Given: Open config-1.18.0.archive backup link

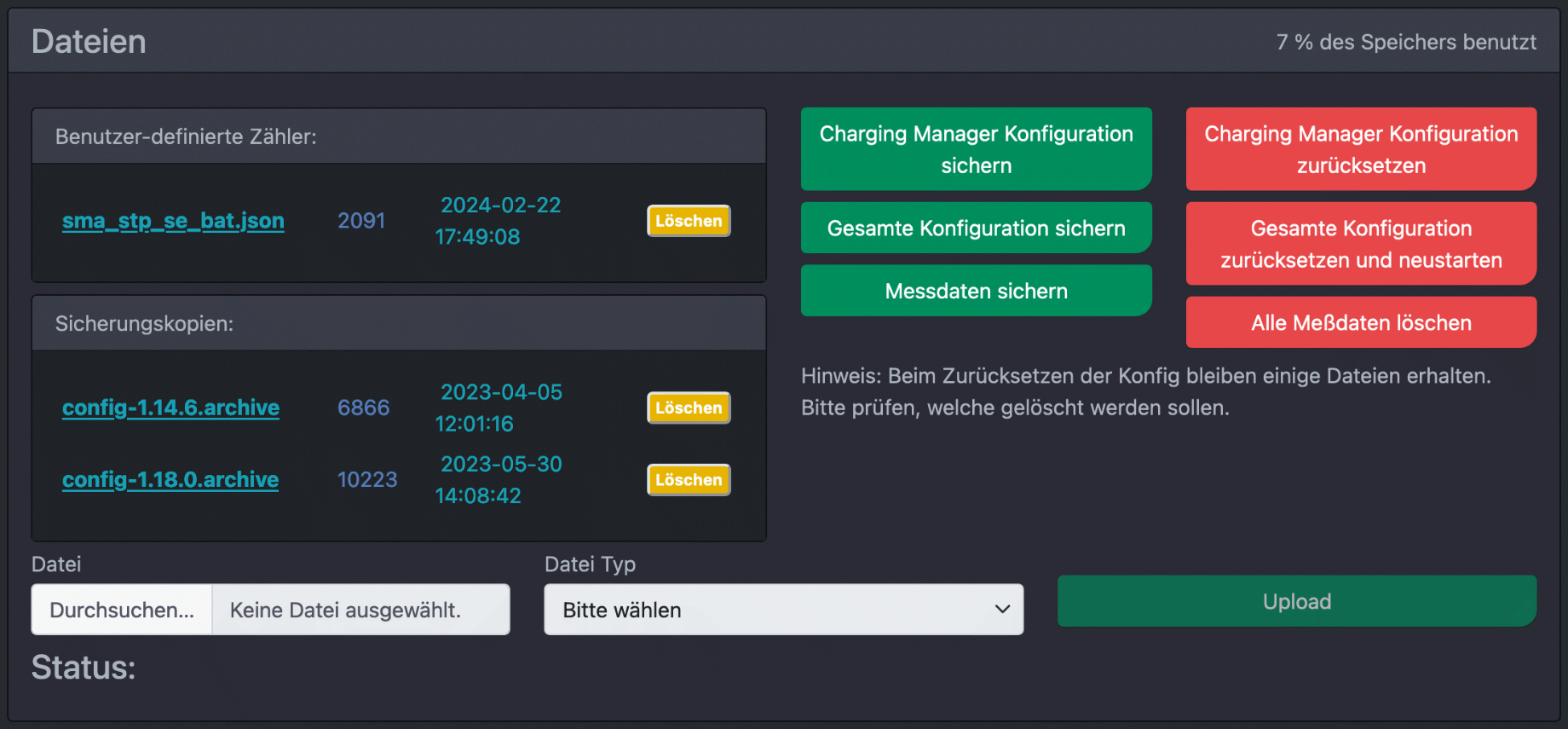Looking at the screenshot, I should (170, 480).
